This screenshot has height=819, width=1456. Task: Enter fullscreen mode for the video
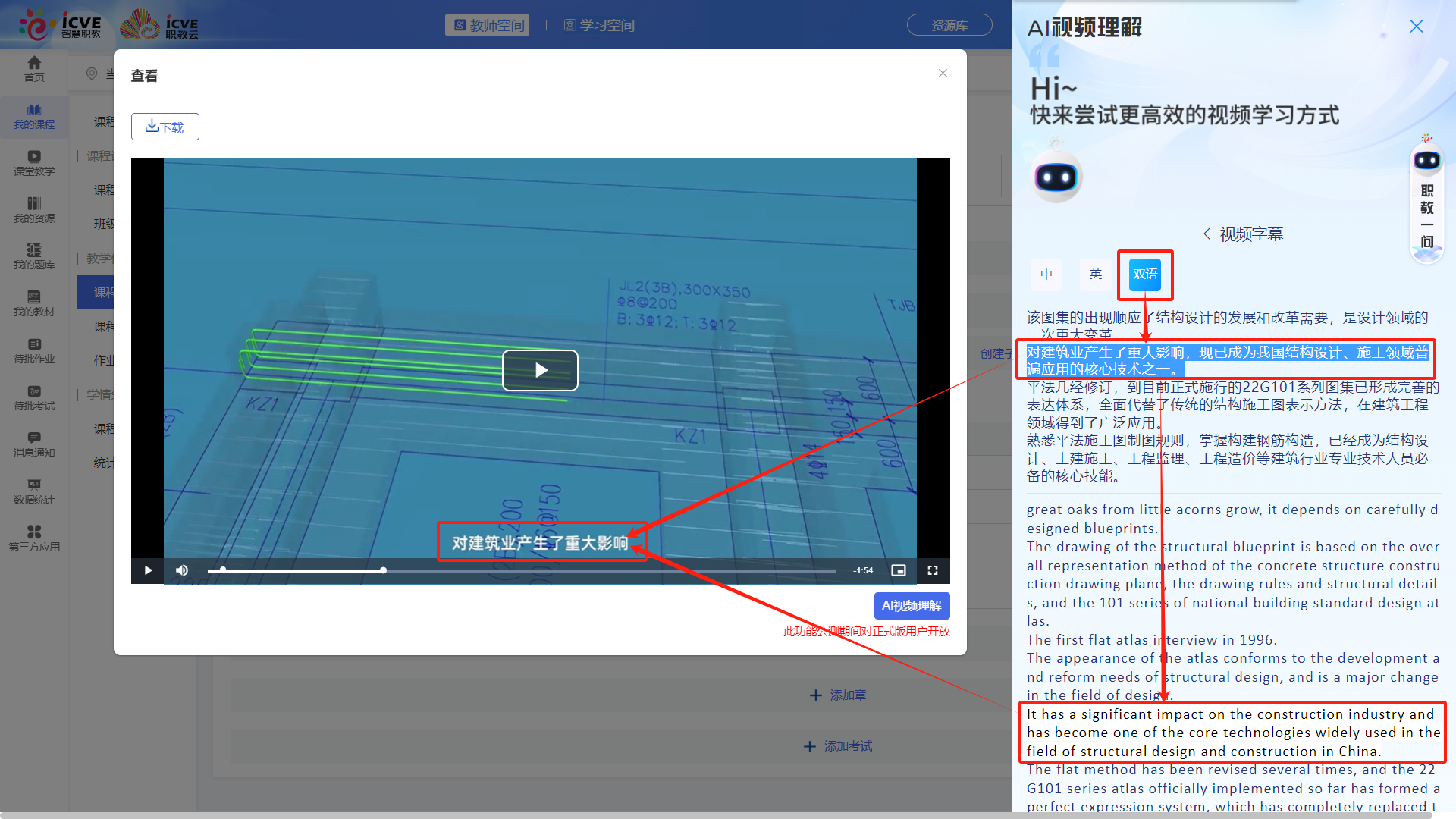pyautogui.click(x=933, y=570)
